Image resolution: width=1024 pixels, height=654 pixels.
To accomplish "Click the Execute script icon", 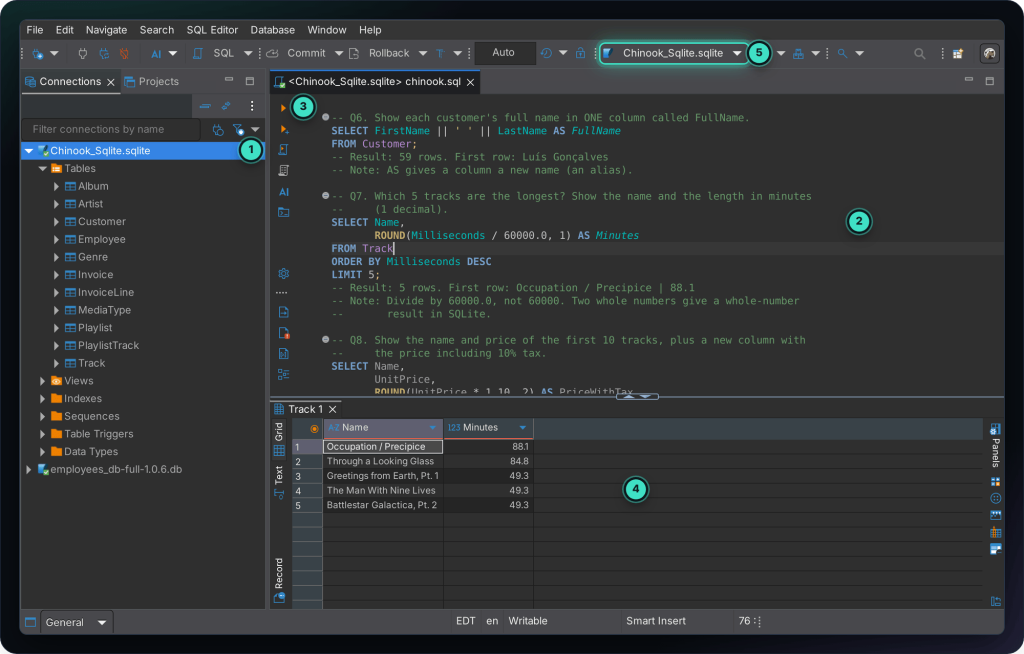I will tap(283, 150).
